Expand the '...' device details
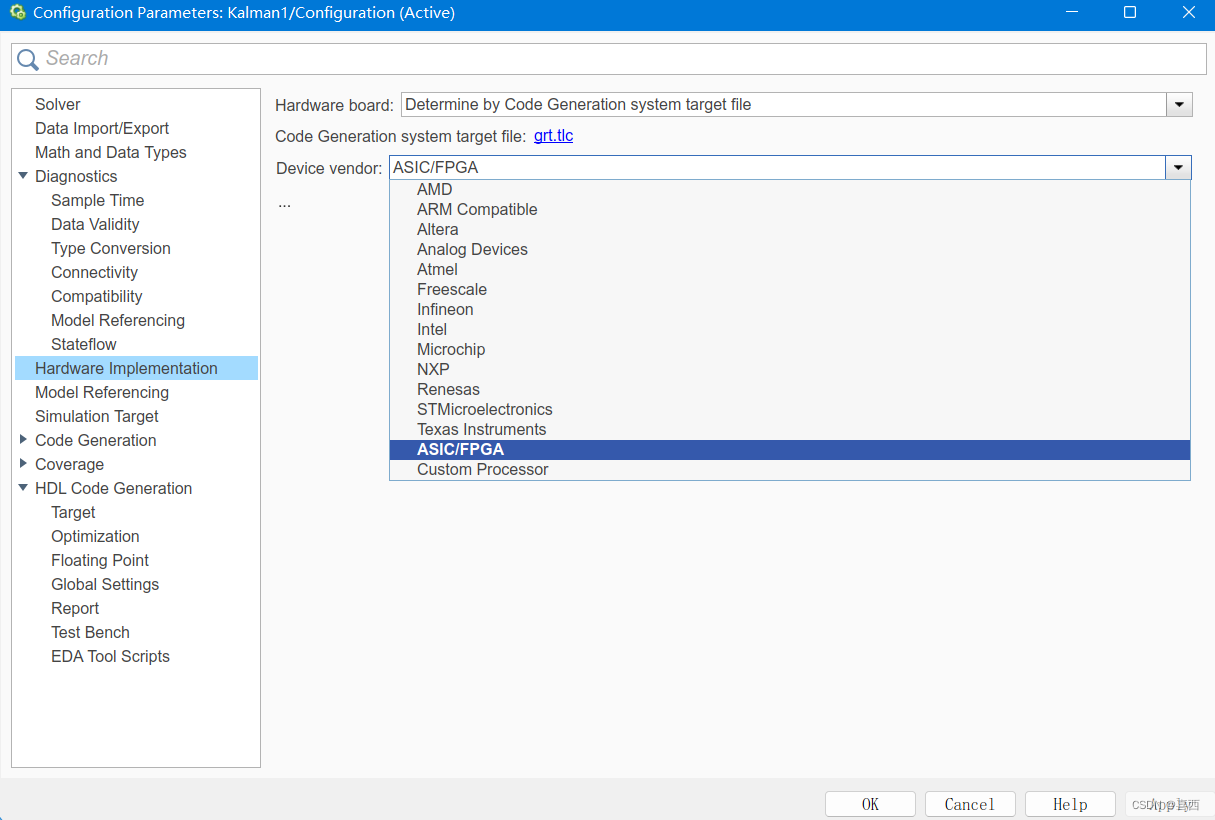Viewport: 1215px width, 820px height. click(285, 203)
